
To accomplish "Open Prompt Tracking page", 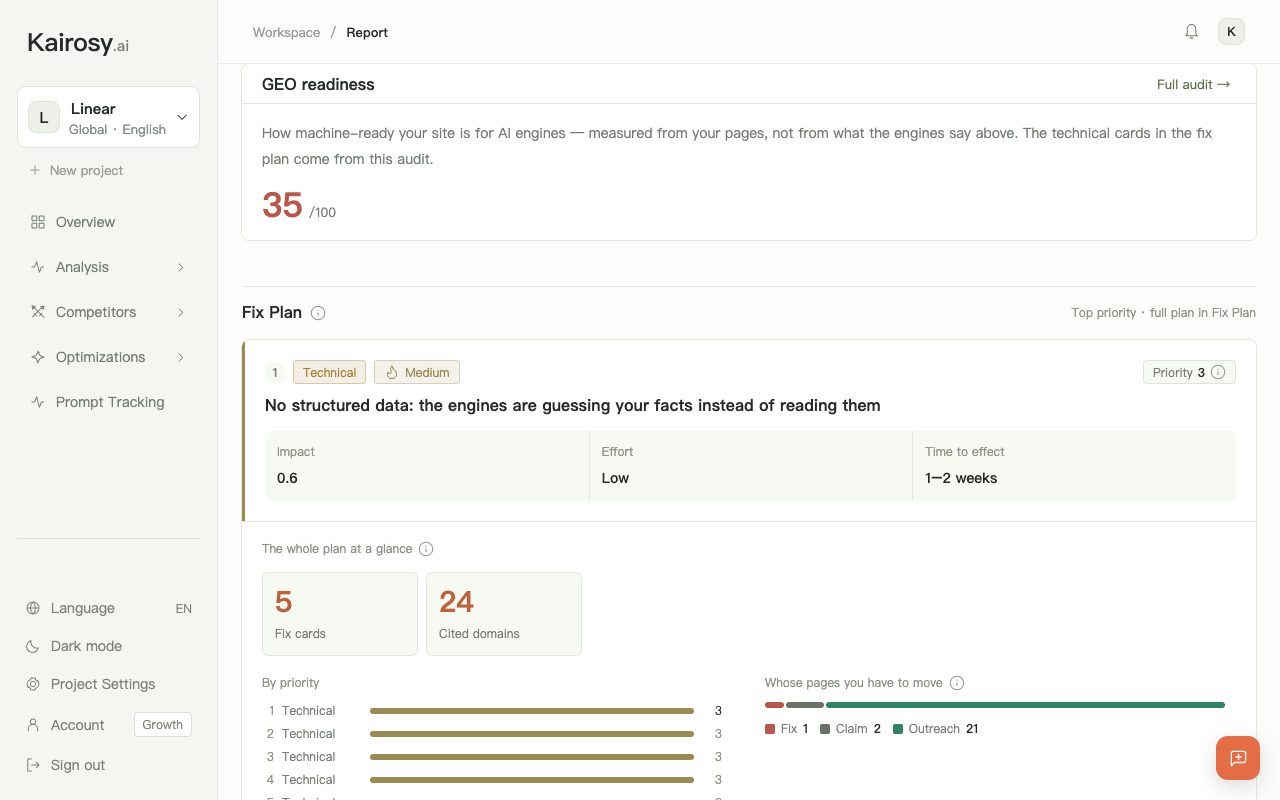I will (108, 402).
